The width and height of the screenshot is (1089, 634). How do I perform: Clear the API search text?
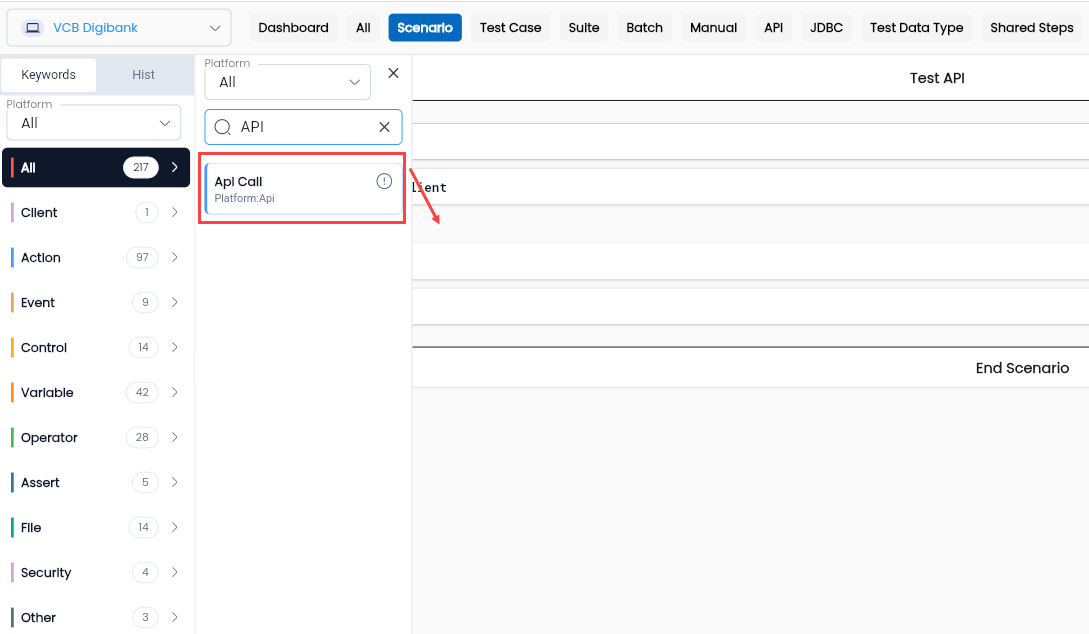(x=384, y=127)
